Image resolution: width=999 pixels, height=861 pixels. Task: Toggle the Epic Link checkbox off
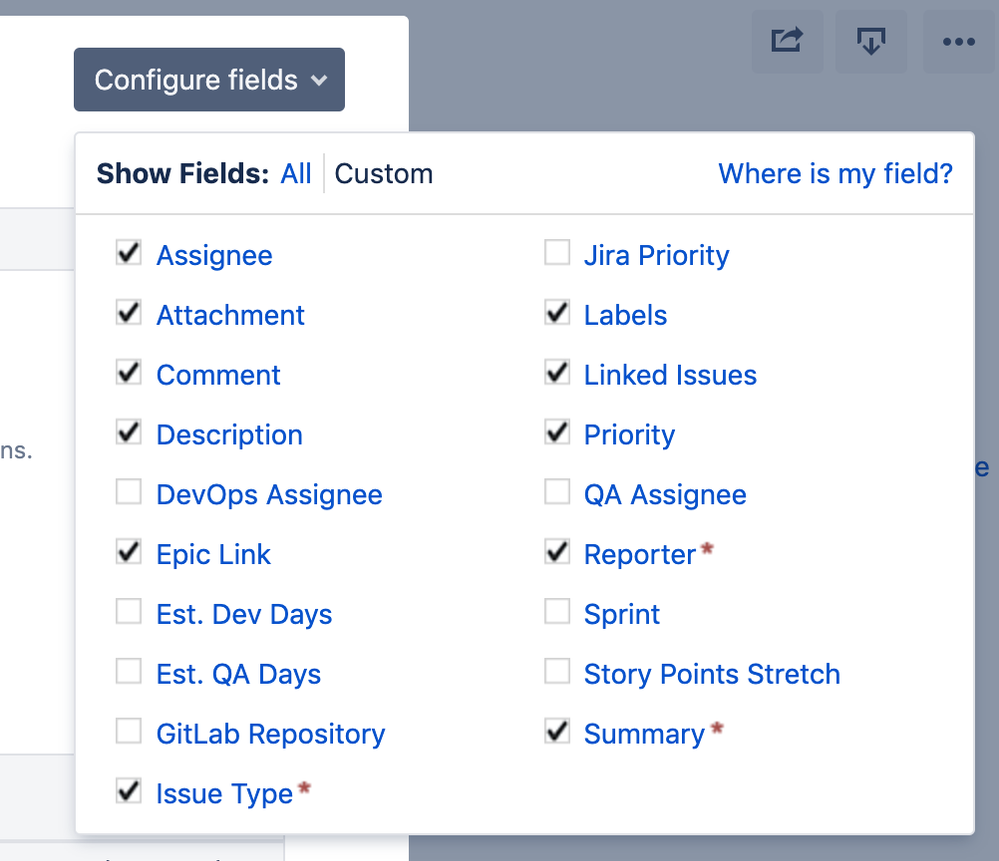pyautogui.click(x=129, y=551)
